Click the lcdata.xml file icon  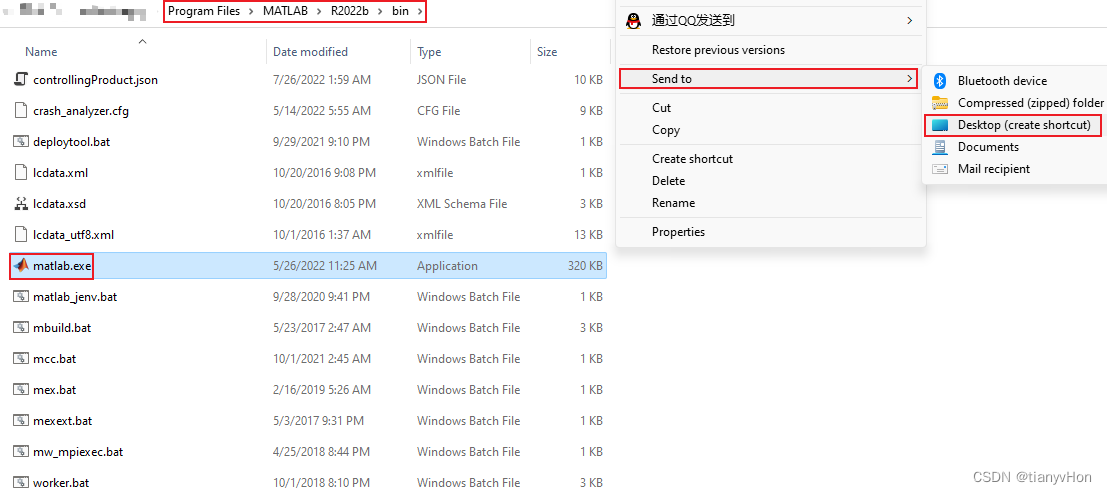coord(21,173)
